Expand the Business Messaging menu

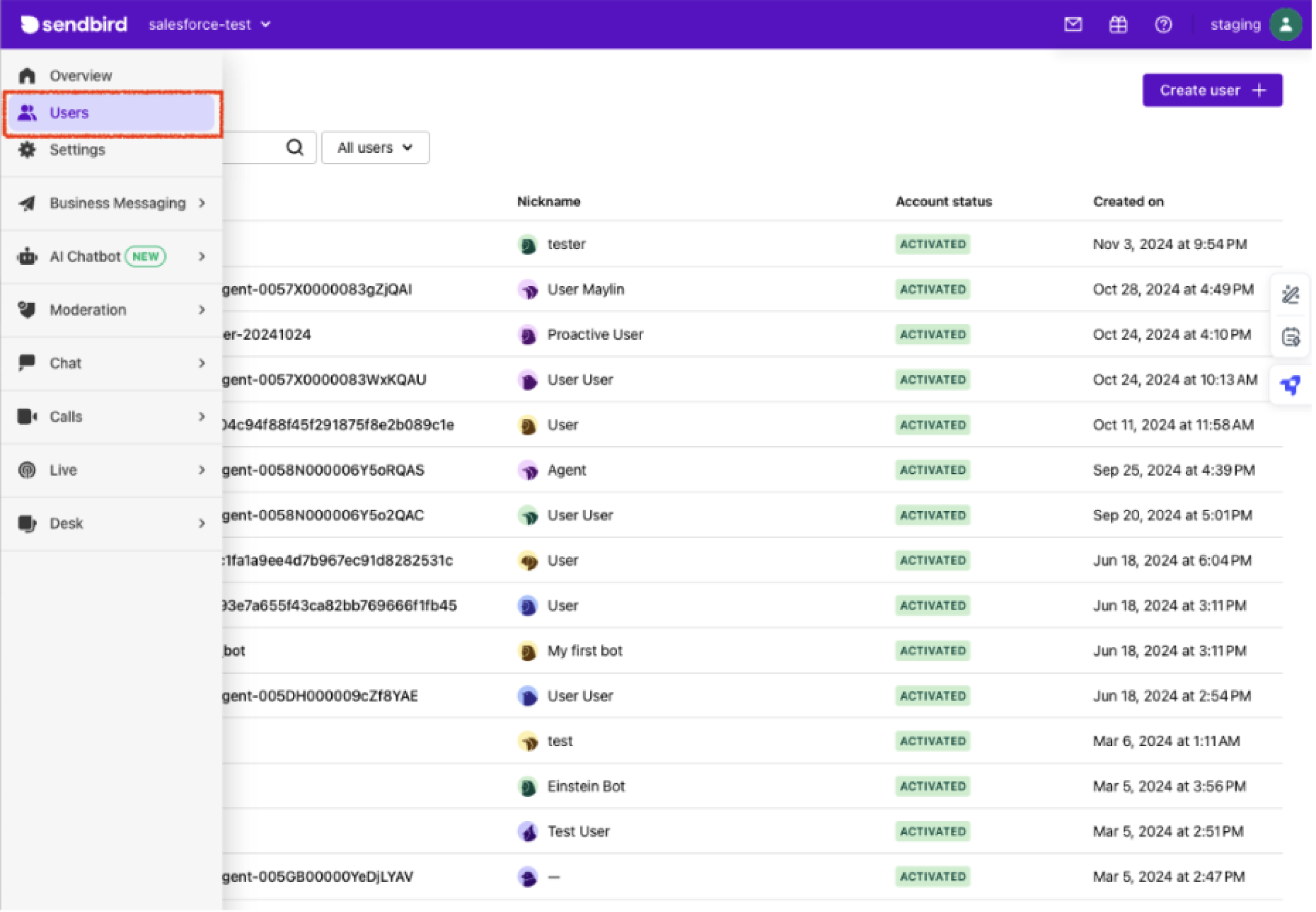112,203
